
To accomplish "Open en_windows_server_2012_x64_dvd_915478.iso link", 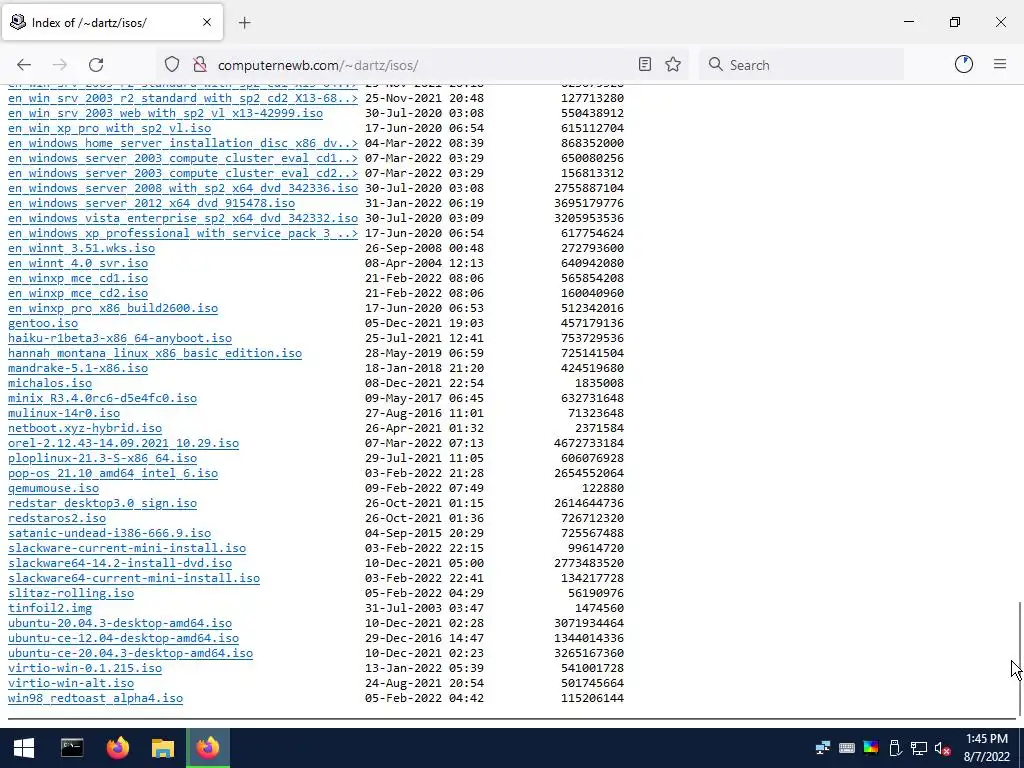I will [152, 203].
